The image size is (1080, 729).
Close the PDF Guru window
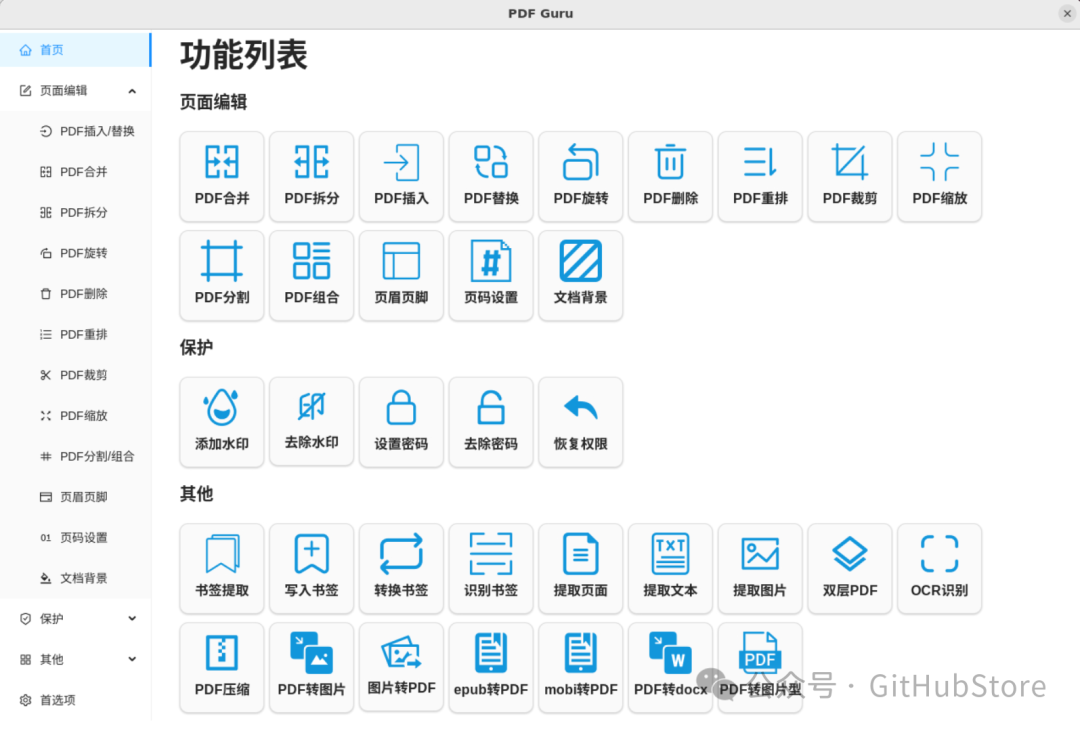[1067, 13]
